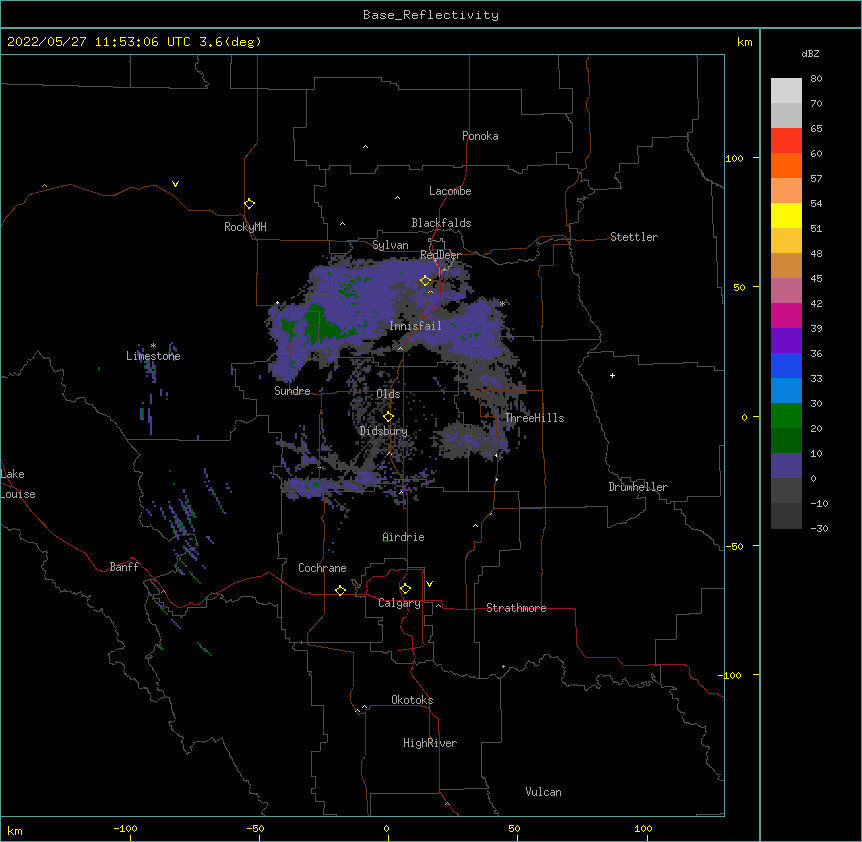
Task: Click the Vulcan town label
Action: pyautogui.click(x=543, y=792)
